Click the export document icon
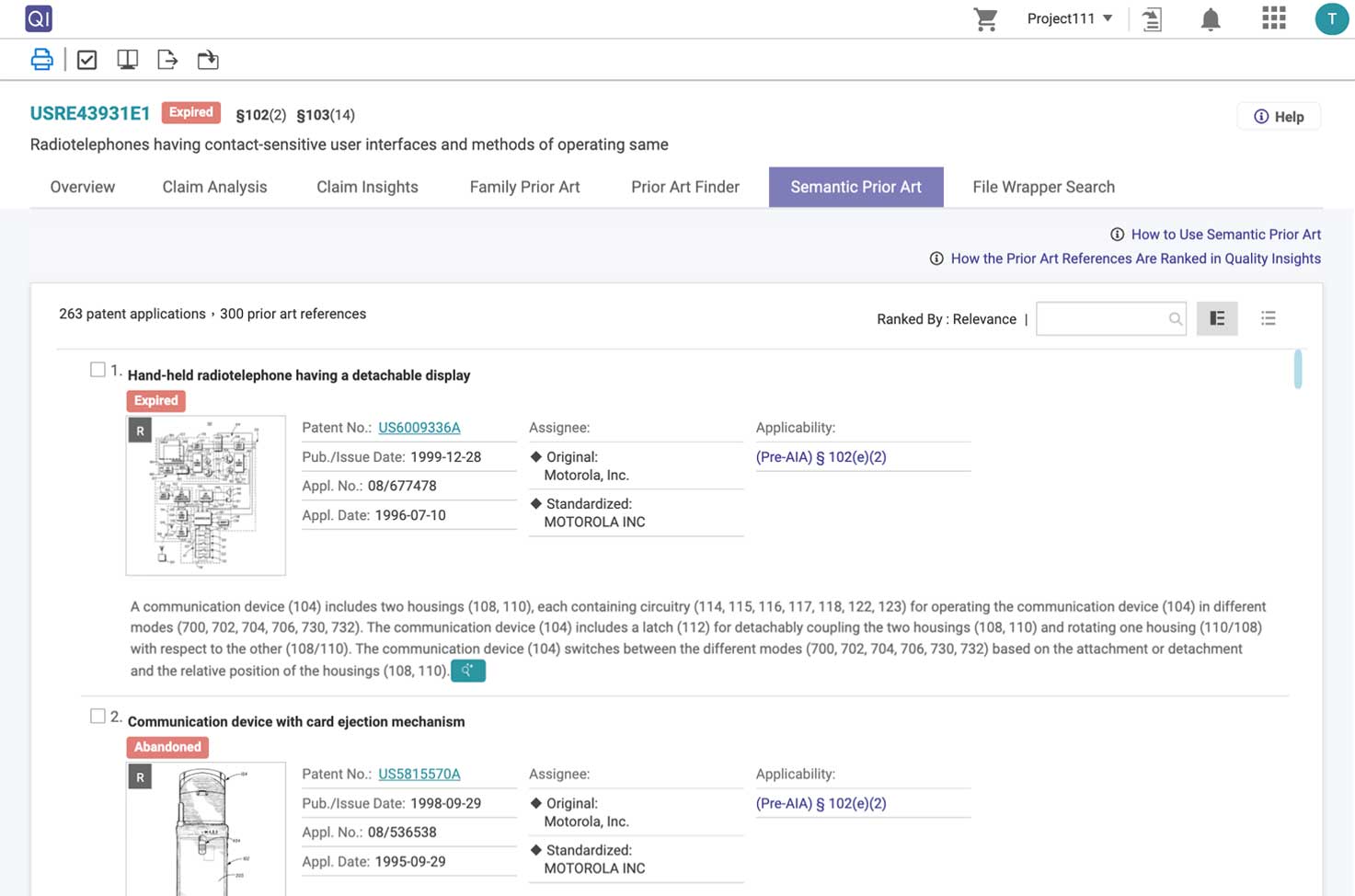 167,60
